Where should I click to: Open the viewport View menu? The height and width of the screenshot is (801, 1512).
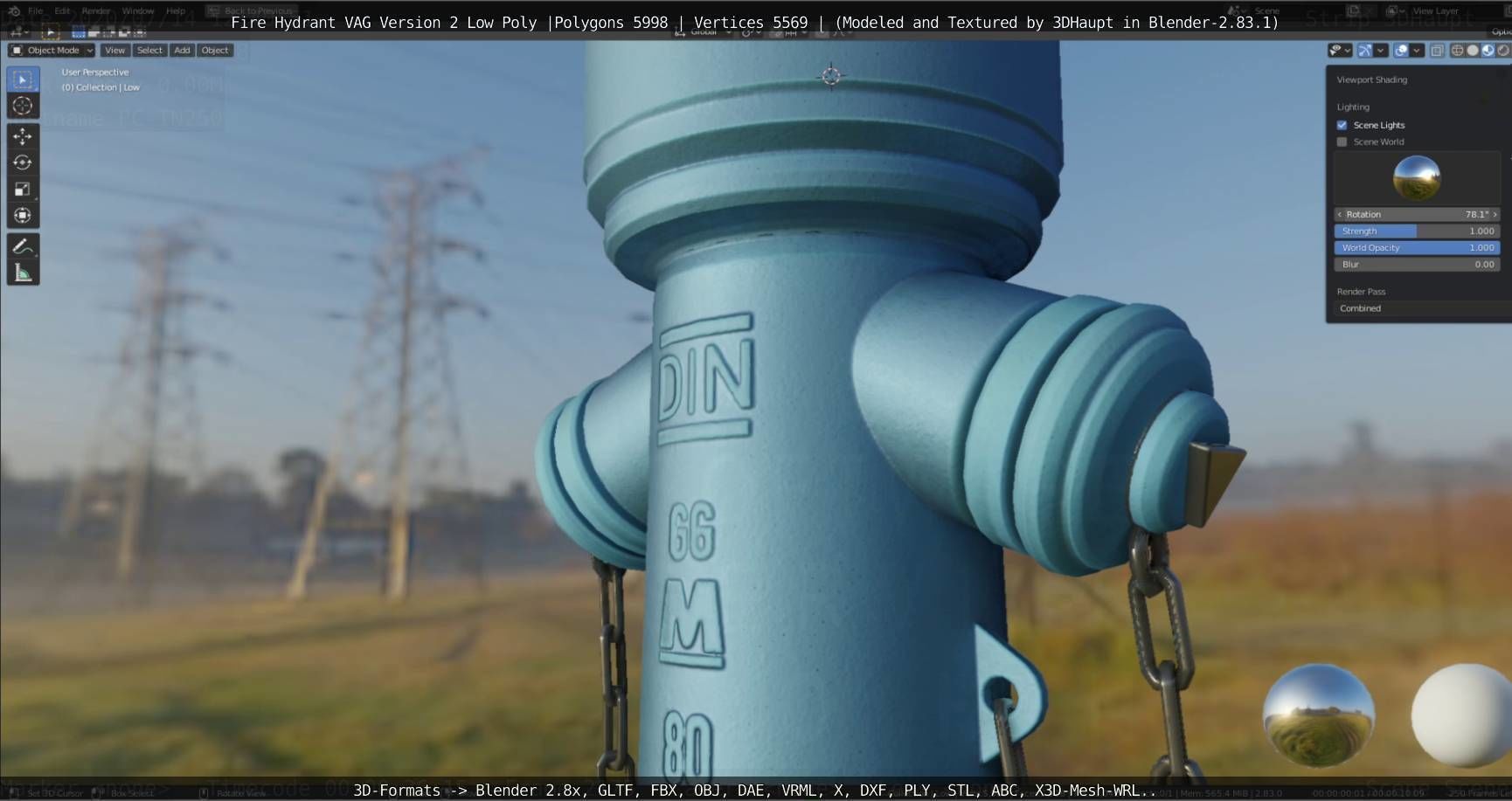(114, 51)
